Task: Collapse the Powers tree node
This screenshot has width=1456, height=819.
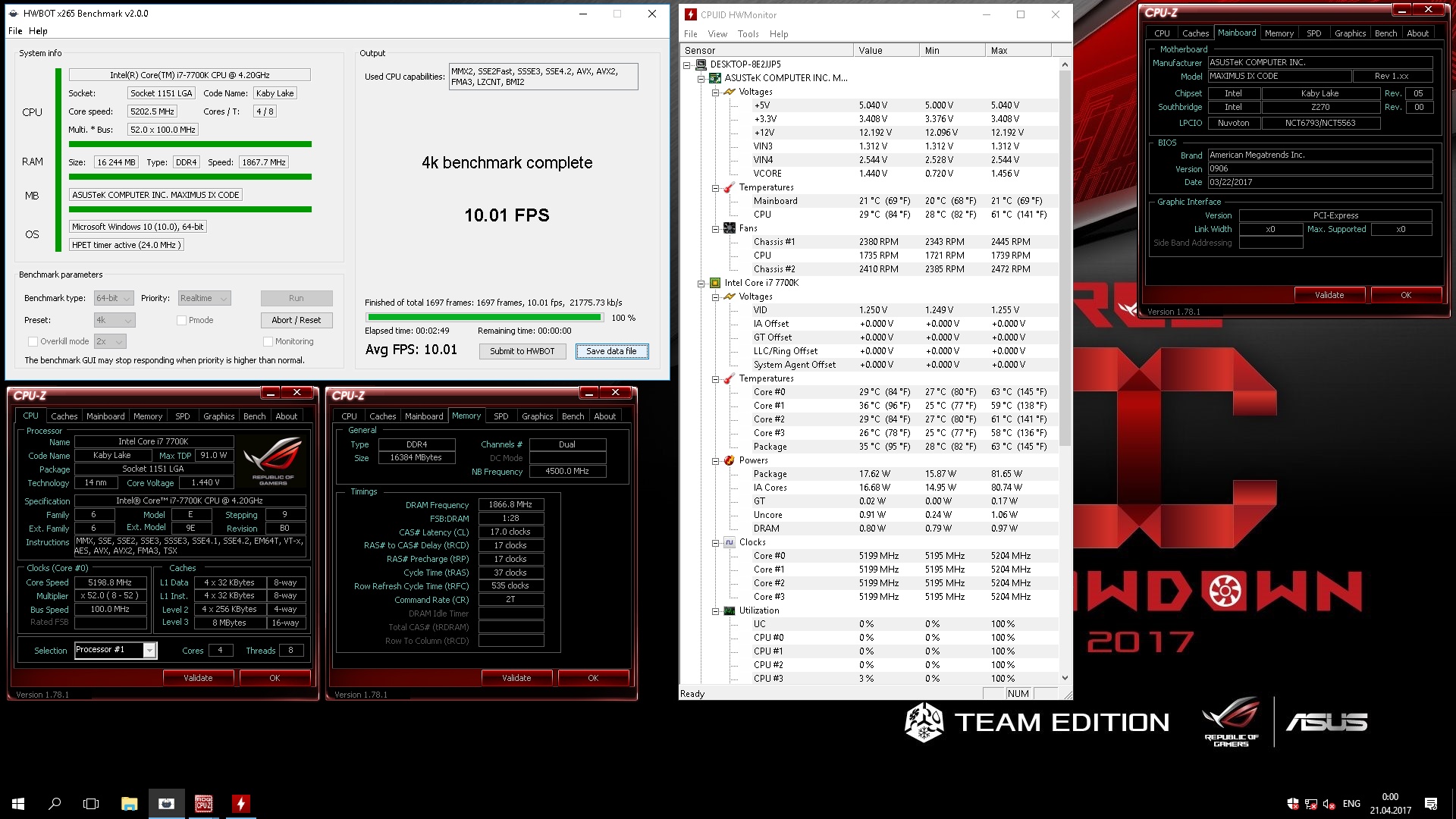Action: [715, 460]
